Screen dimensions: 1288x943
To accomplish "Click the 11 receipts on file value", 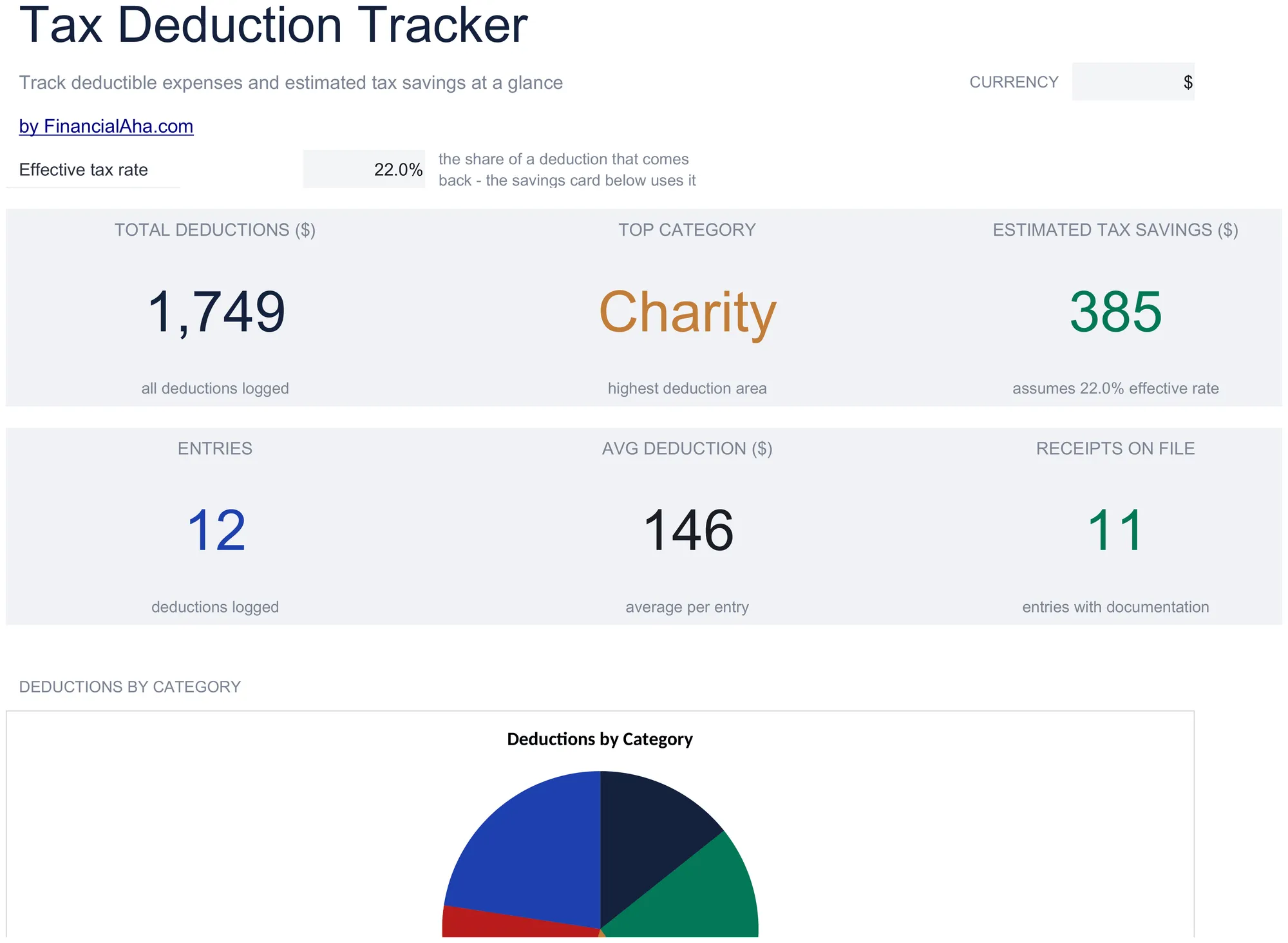I will 1115,531.
